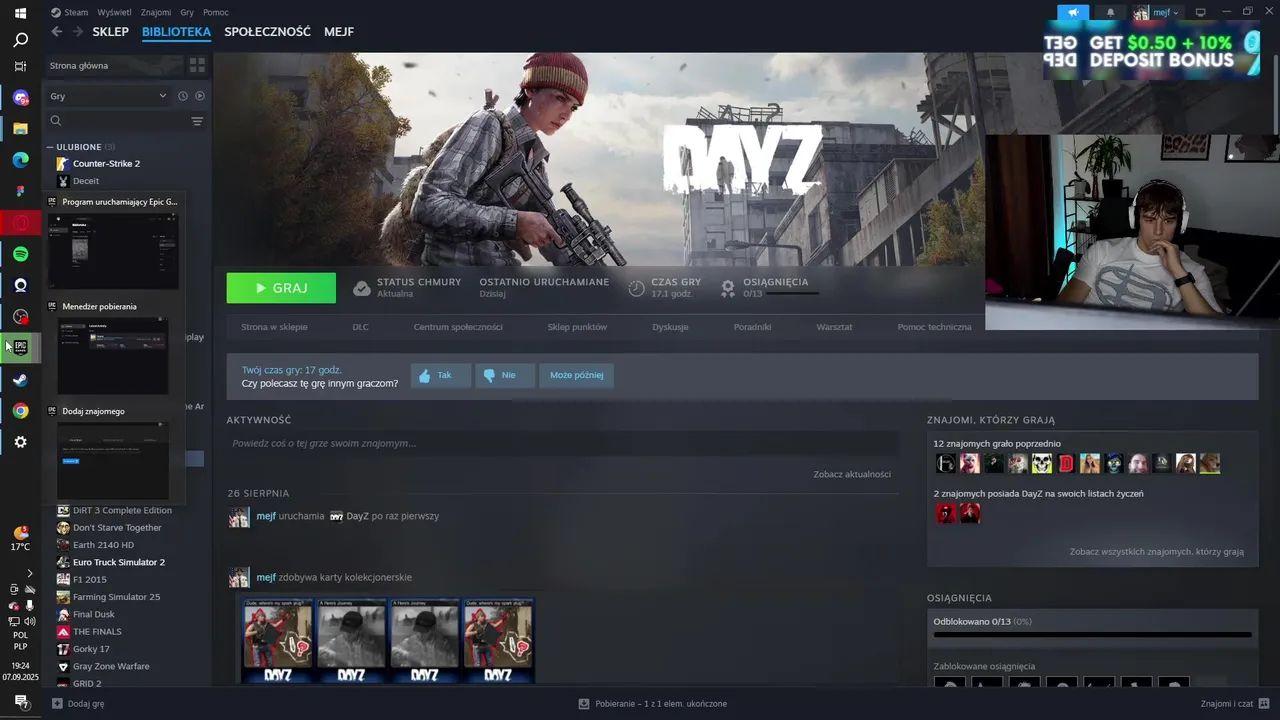This screenshot has width=1280, height=720.
Task: Show only ready-to-play games icon
Action: click(200, 96)
